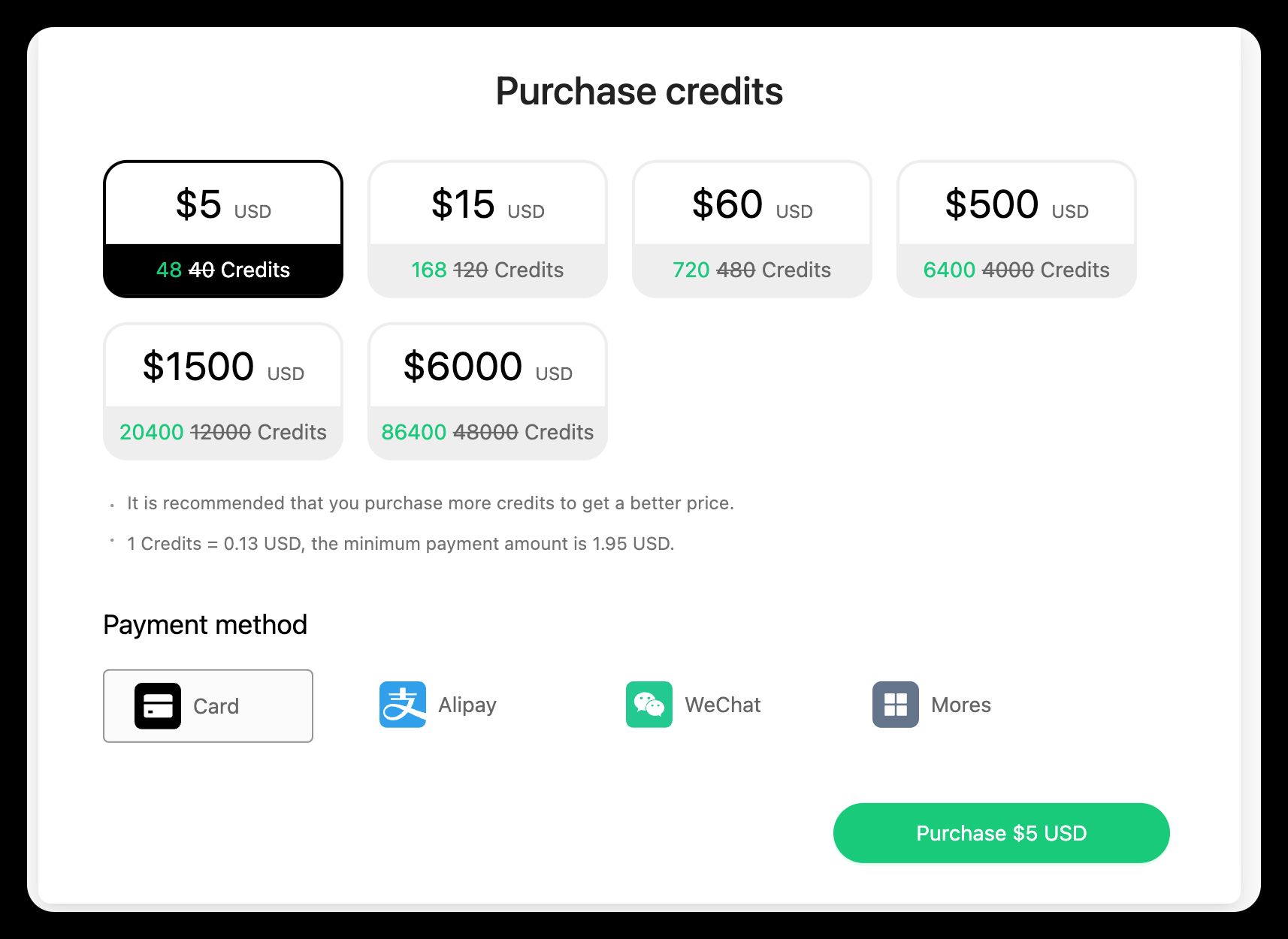Click the 20400 Credits bonus amount
This screenshot has width=1288, height=939.
pyautogui.click(x=152, y=432)
